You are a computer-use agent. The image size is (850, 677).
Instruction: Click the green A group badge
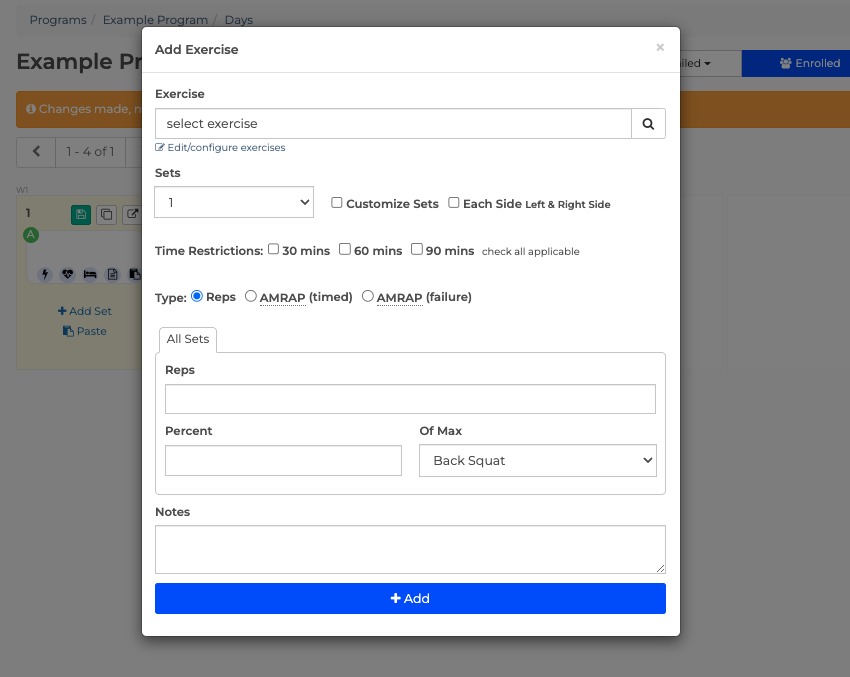(x=31, y=235)
